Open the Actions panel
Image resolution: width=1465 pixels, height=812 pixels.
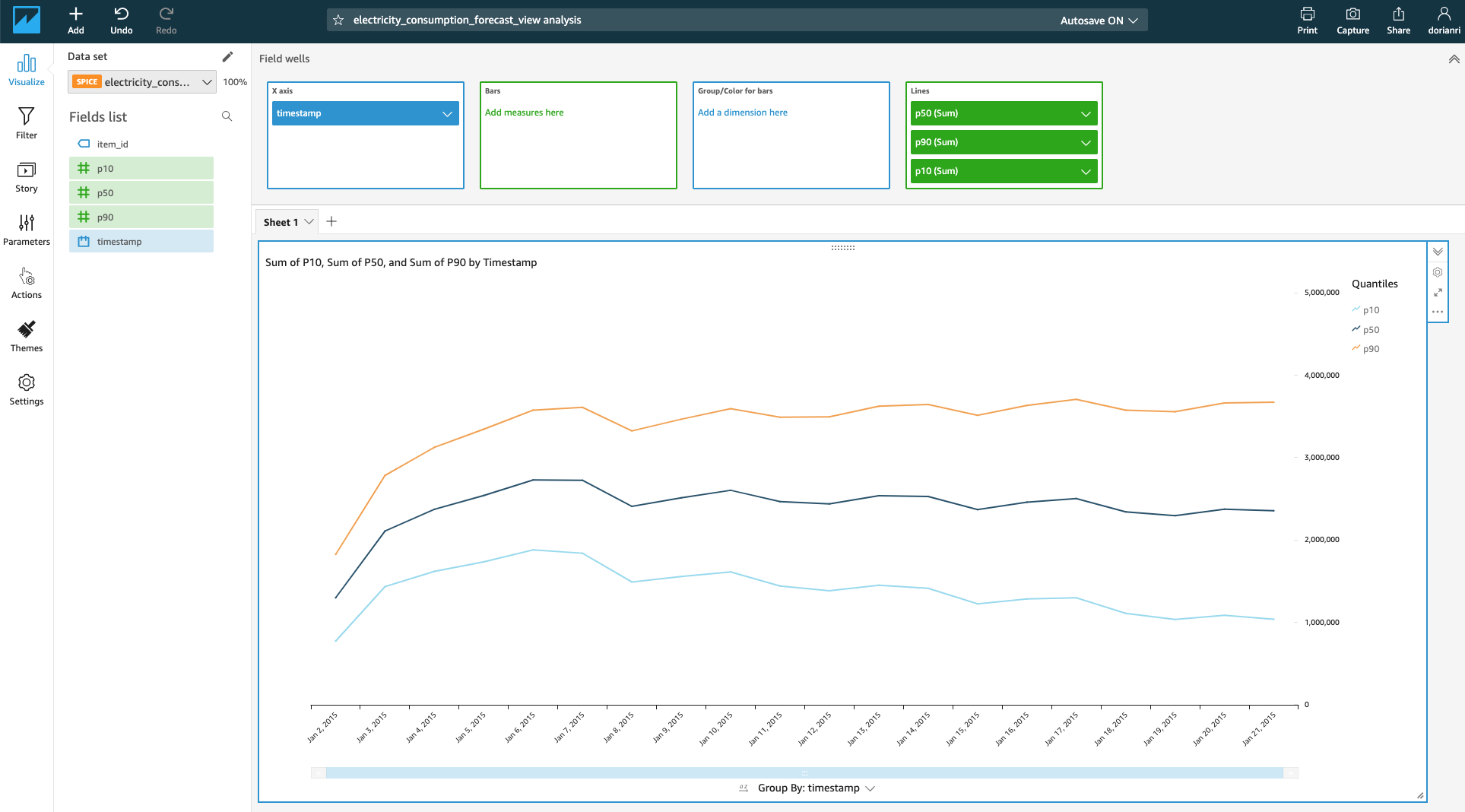tap(27, 283)
